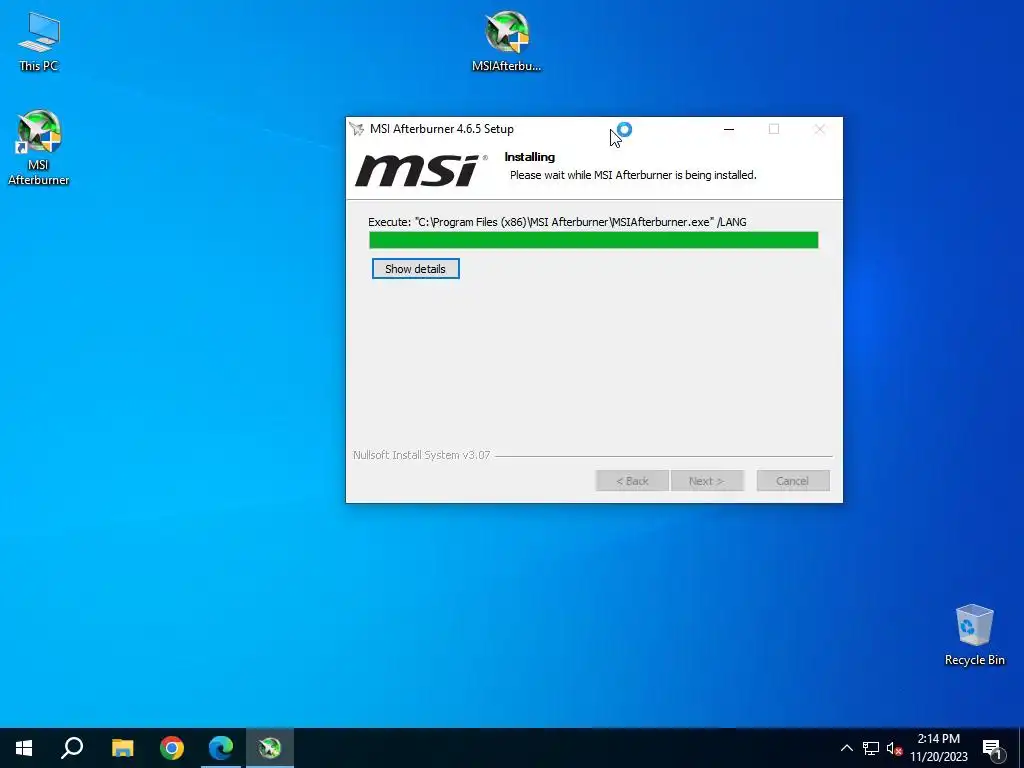
Task: Launch Microsoft Edge from taskbar
Action: [221, 748]
